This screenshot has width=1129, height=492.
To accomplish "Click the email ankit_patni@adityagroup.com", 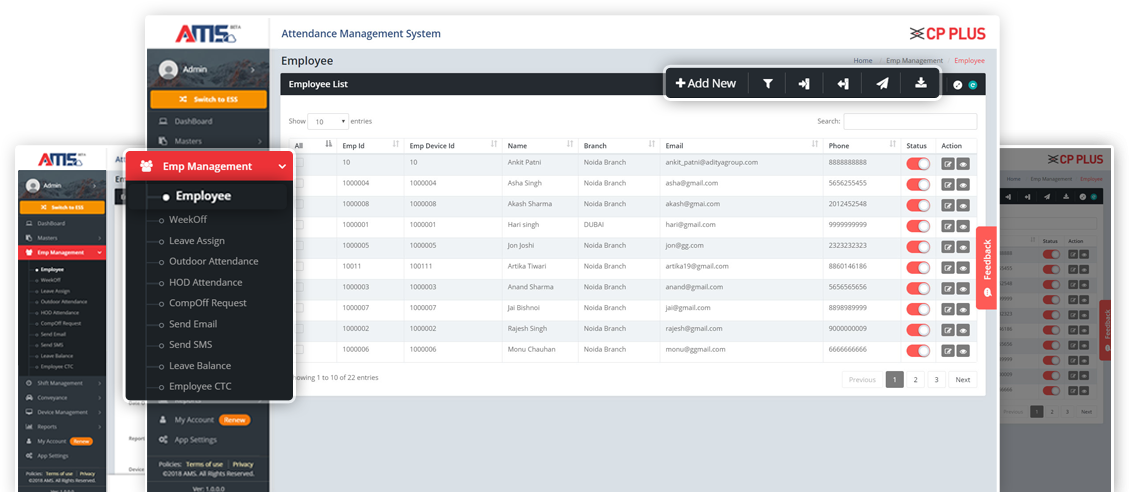I will point(711,163).
